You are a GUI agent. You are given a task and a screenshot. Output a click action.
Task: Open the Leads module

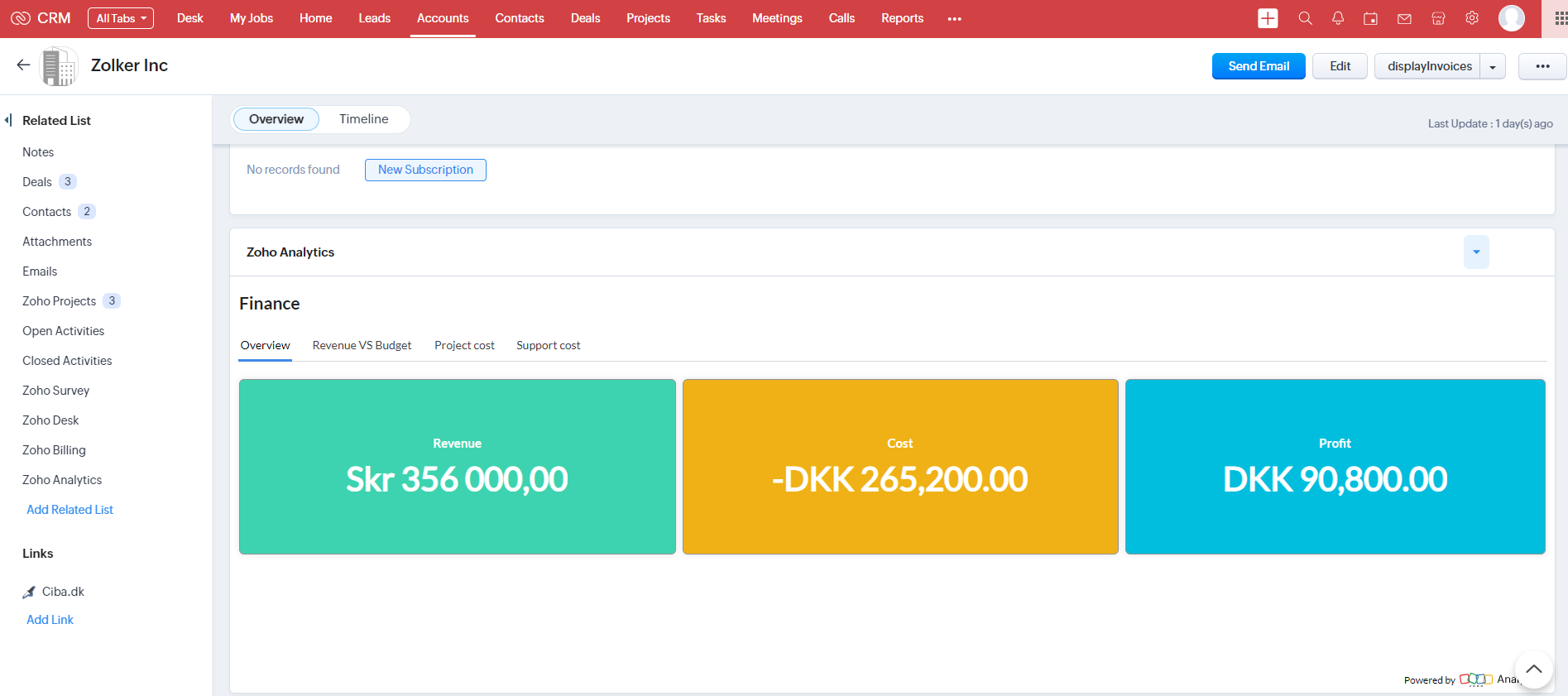pyautogui.click(x=375, y=18)
